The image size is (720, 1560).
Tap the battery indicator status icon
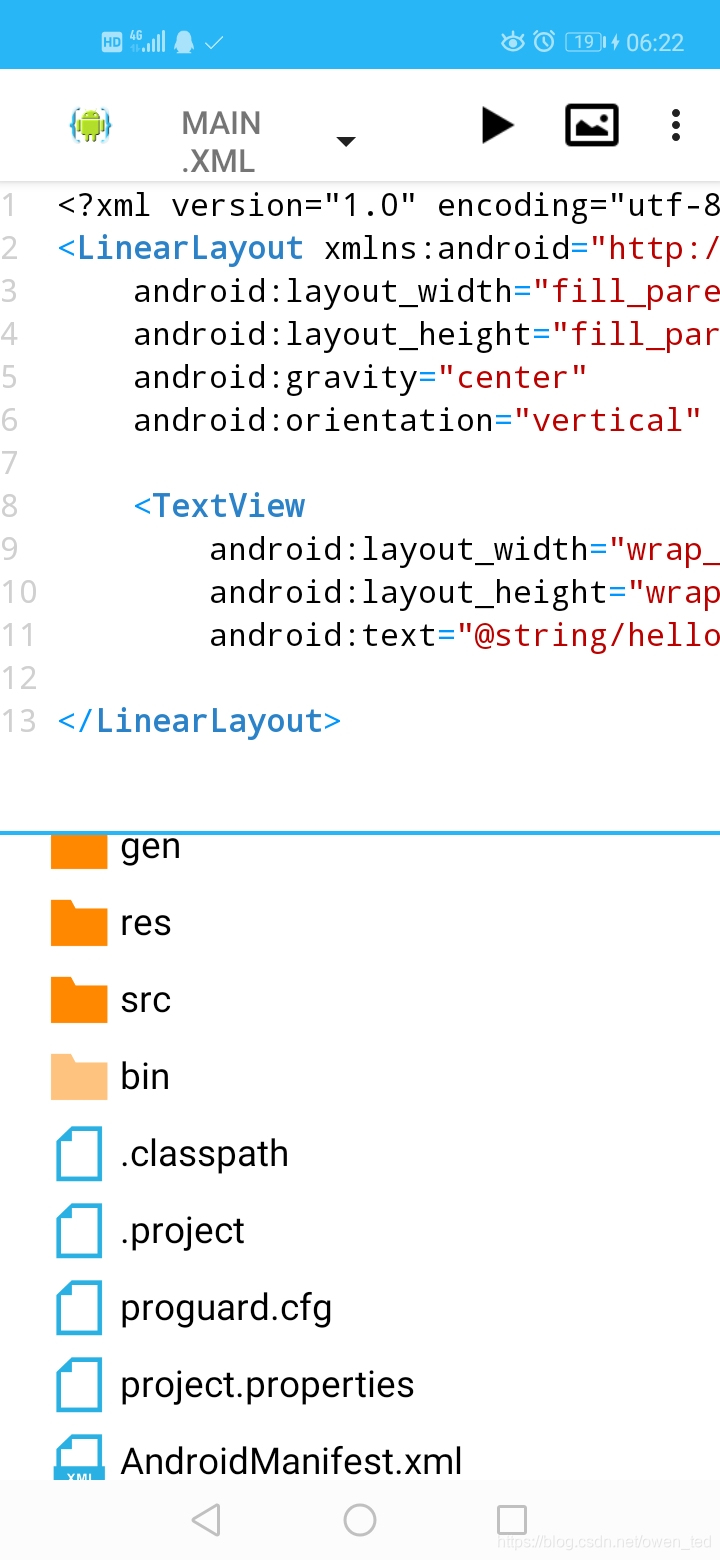586,42
